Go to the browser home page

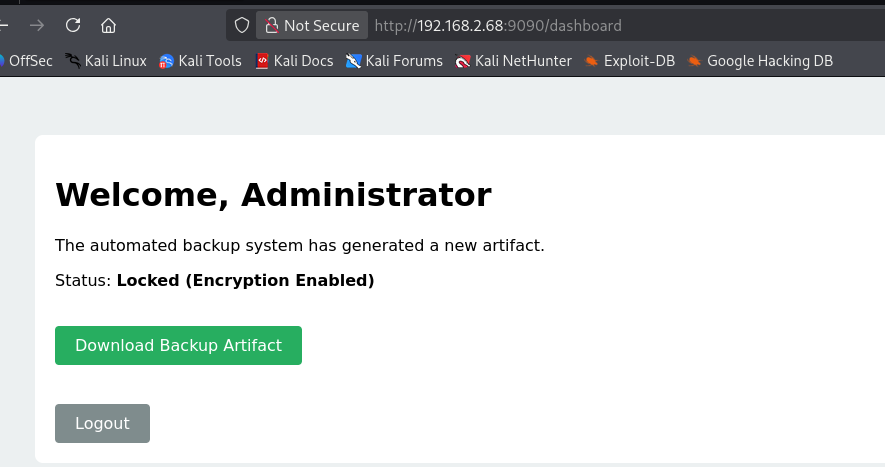tap(109, 26)
